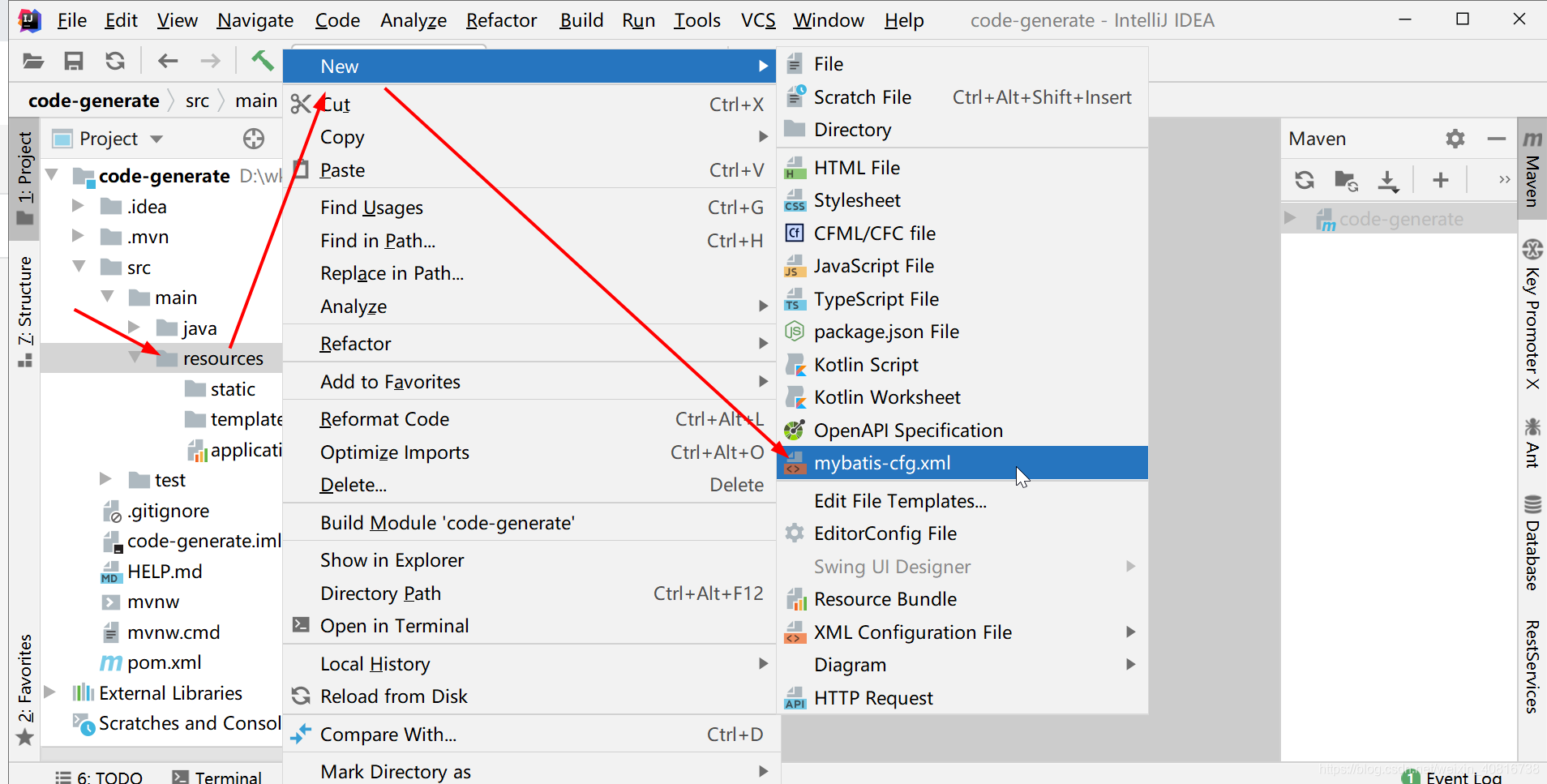The image size is (1547, 784).
Task: Click the Open folder toolbar icon
Action: [x=33, y=61]
